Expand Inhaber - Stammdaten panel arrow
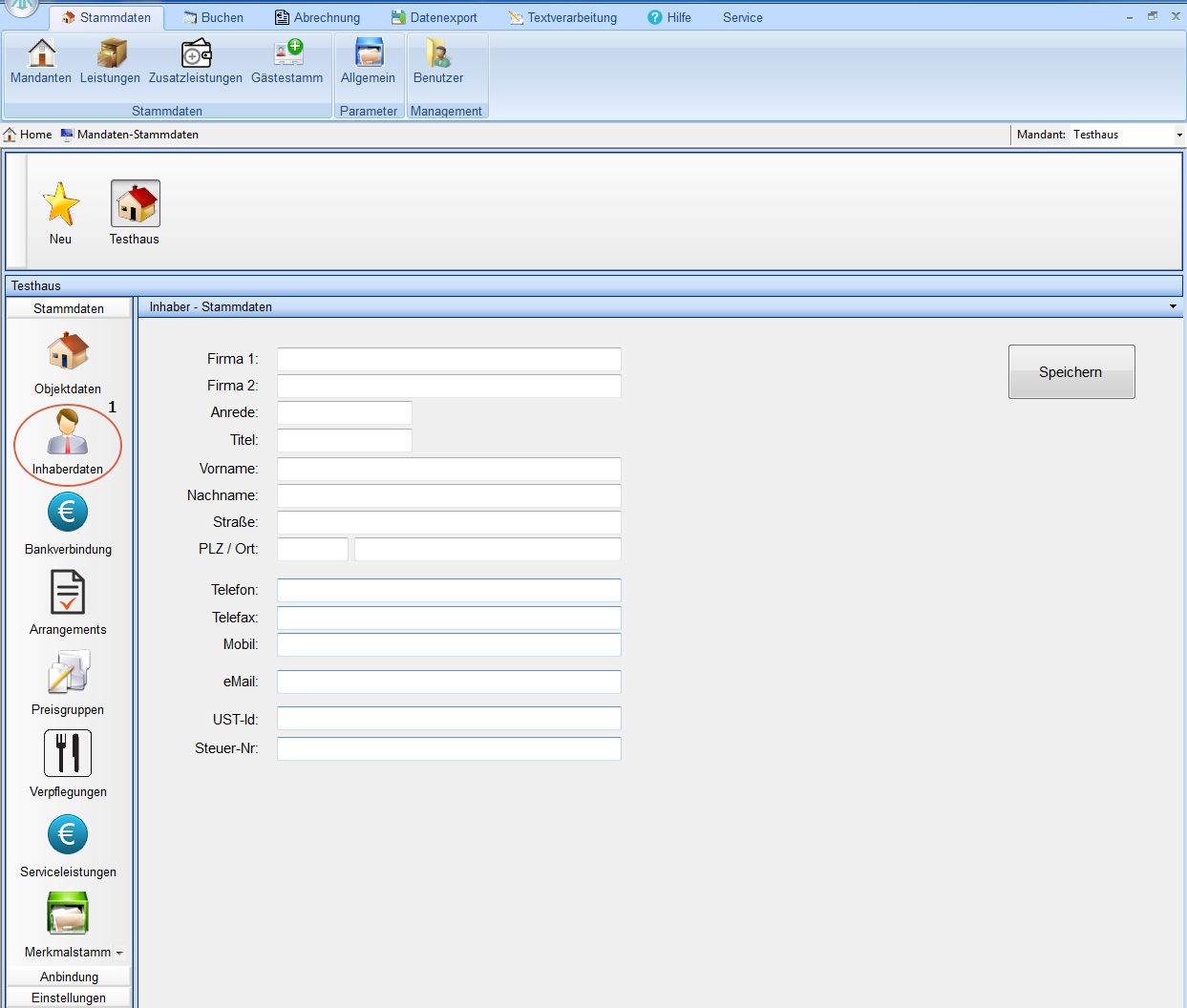 [x=1173, y=307]
